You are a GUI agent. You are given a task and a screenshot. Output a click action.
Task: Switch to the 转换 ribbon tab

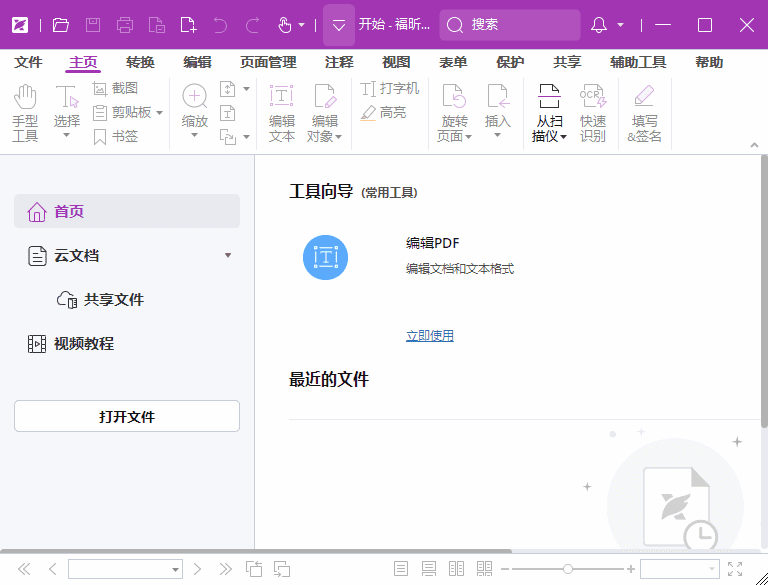coord(140,62)
